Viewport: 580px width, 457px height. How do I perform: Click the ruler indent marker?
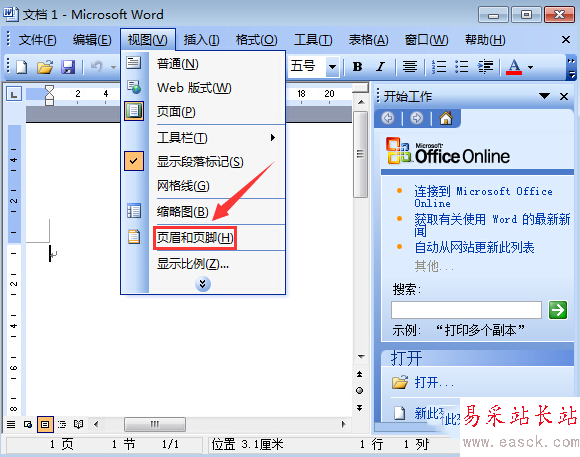pos(49,95)
